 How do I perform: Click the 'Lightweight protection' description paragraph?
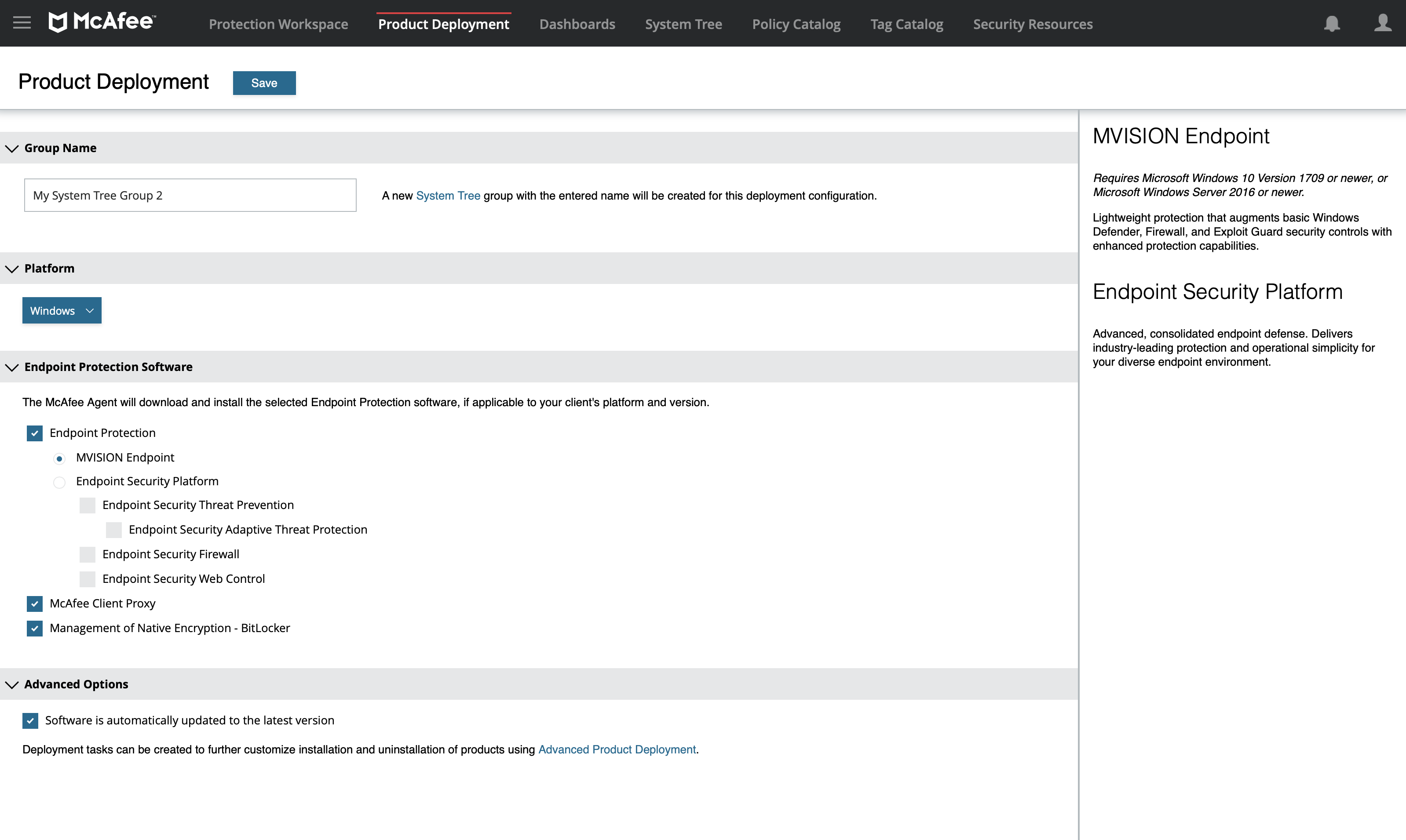tap(1242, 232)
